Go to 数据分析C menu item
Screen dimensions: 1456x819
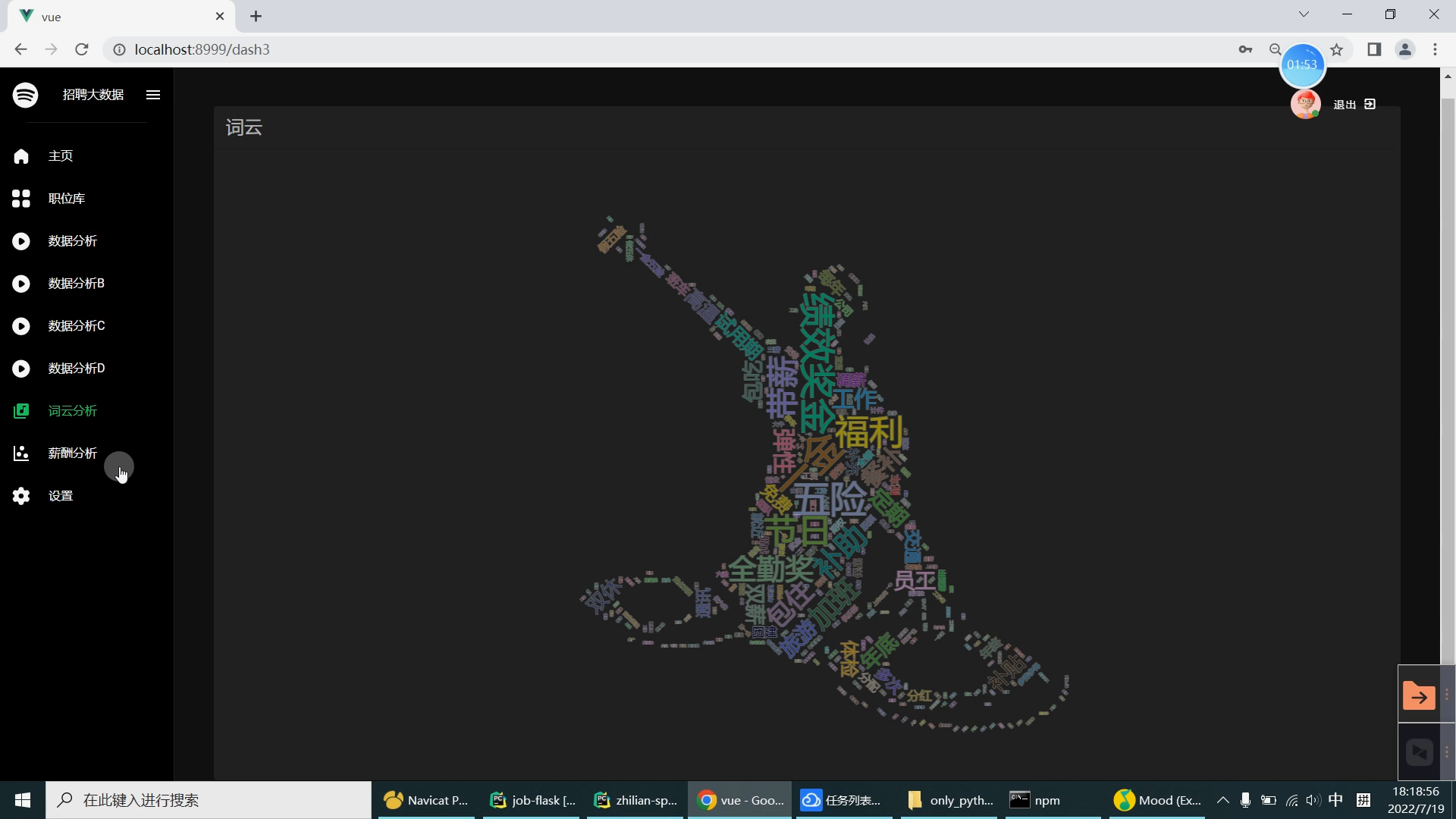77,326
